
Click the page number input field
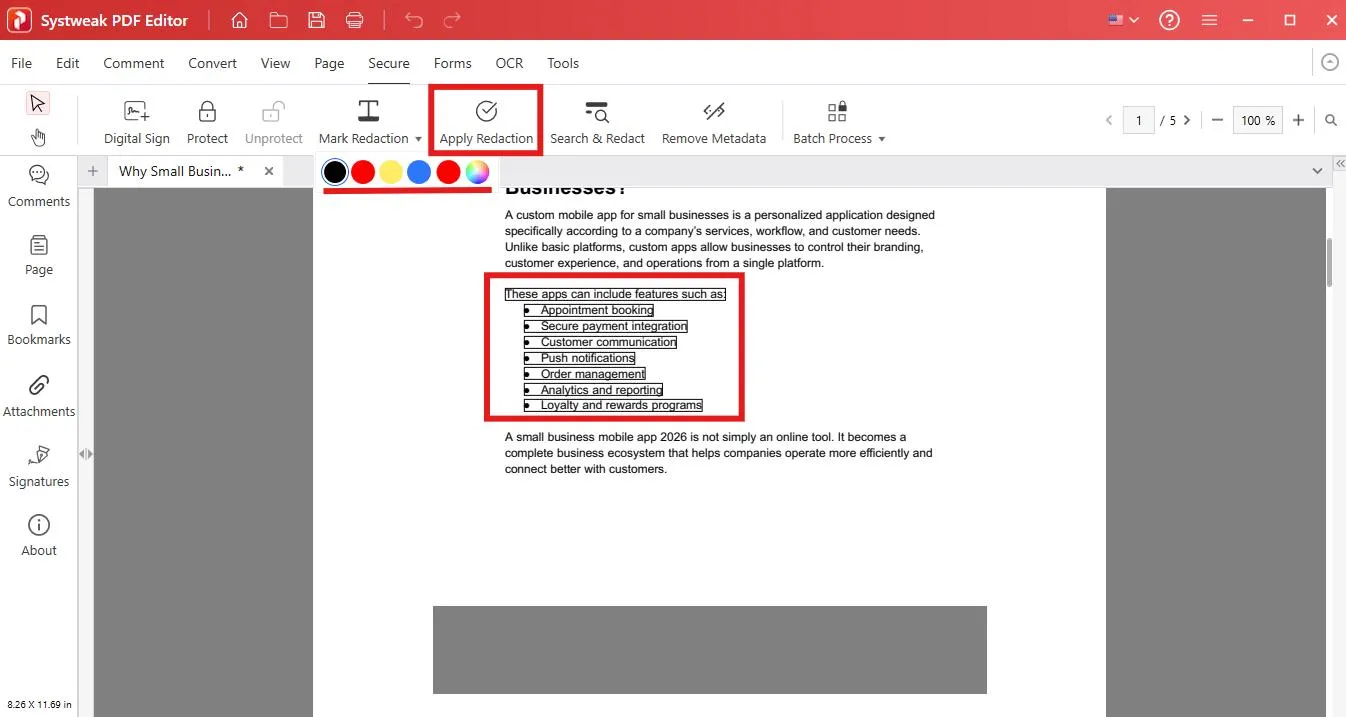1138,120
